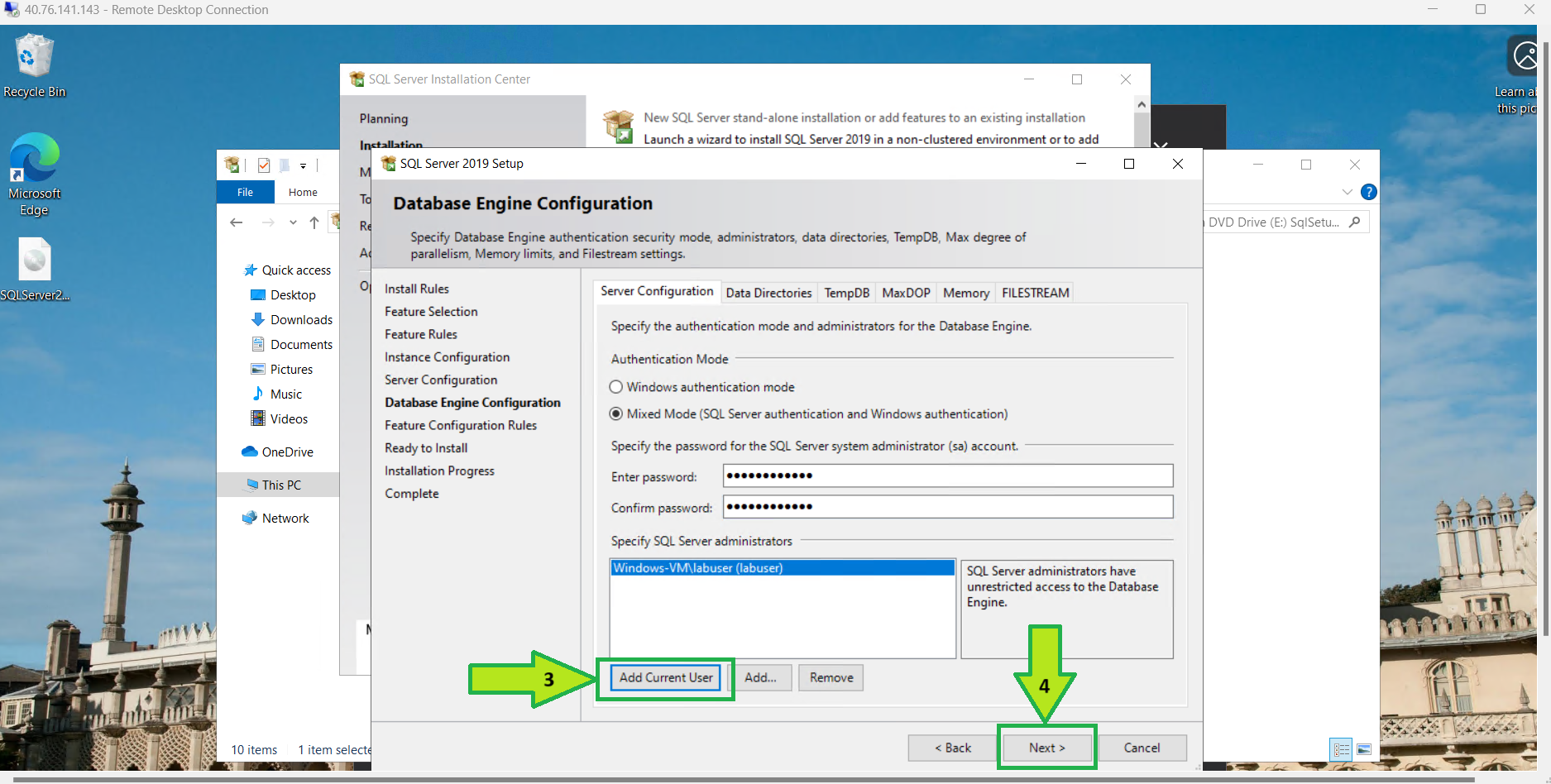Click the Install Rules step
The width and height of the screenshot is (1551, 784).
coord(417,289)
